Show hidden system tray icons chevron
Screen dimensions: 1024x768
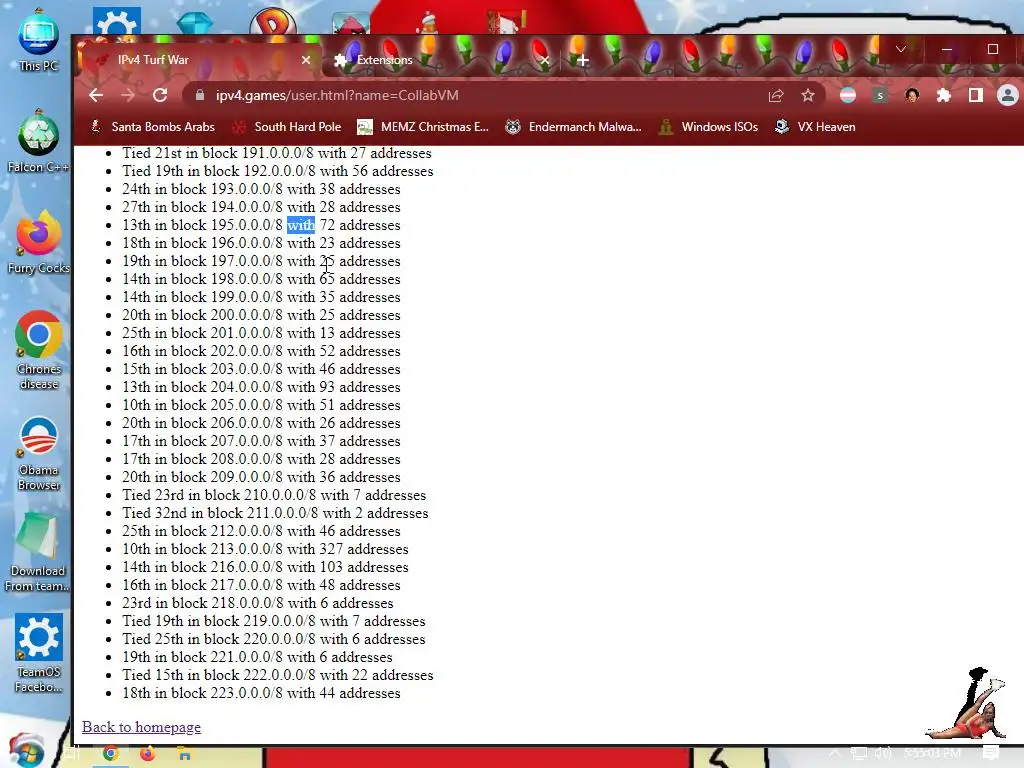(835, 753)
